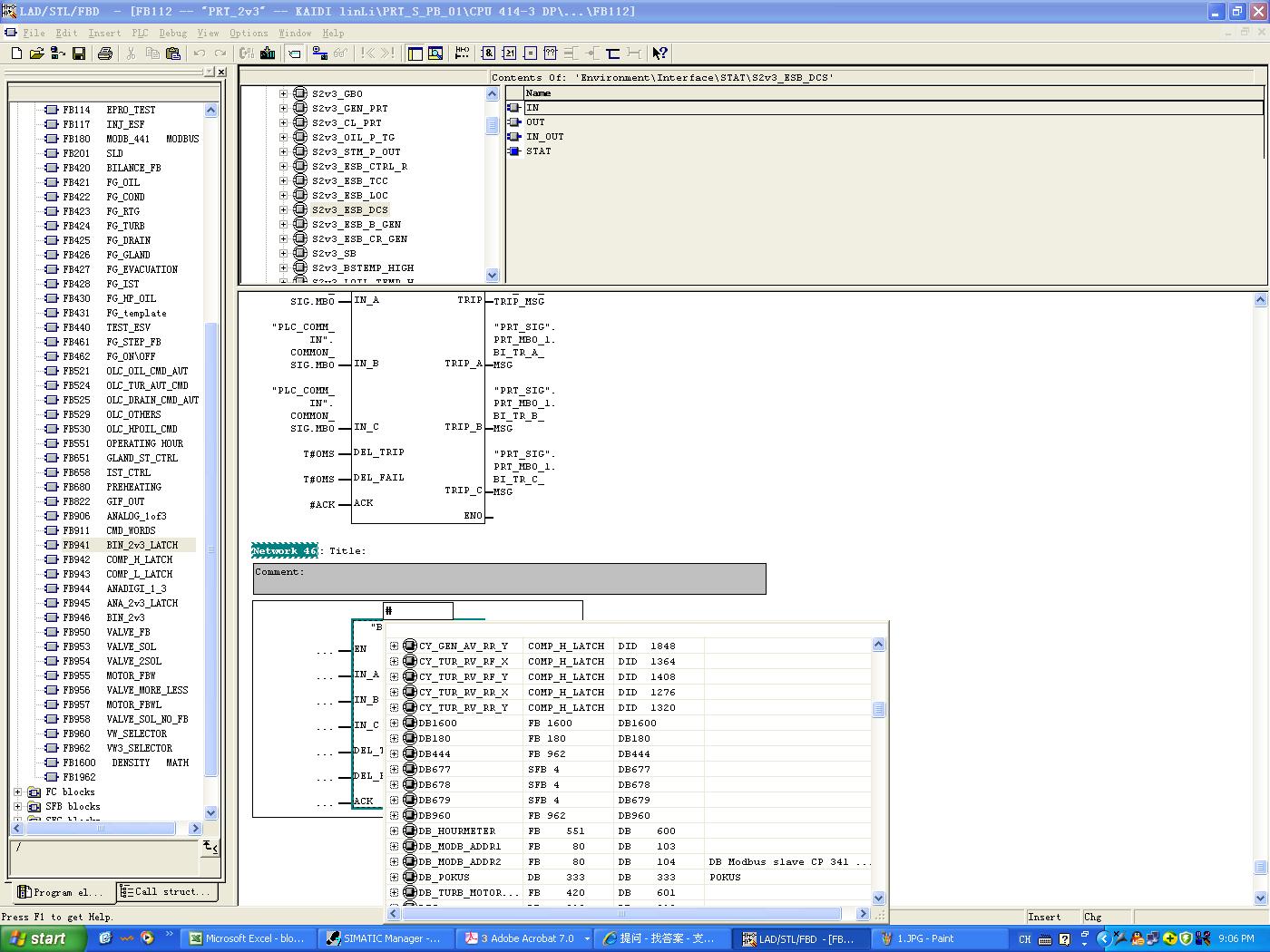Click the Open folder toolbar icon
The height and width of the screenshot is (952, 1270).
[36, 53]
